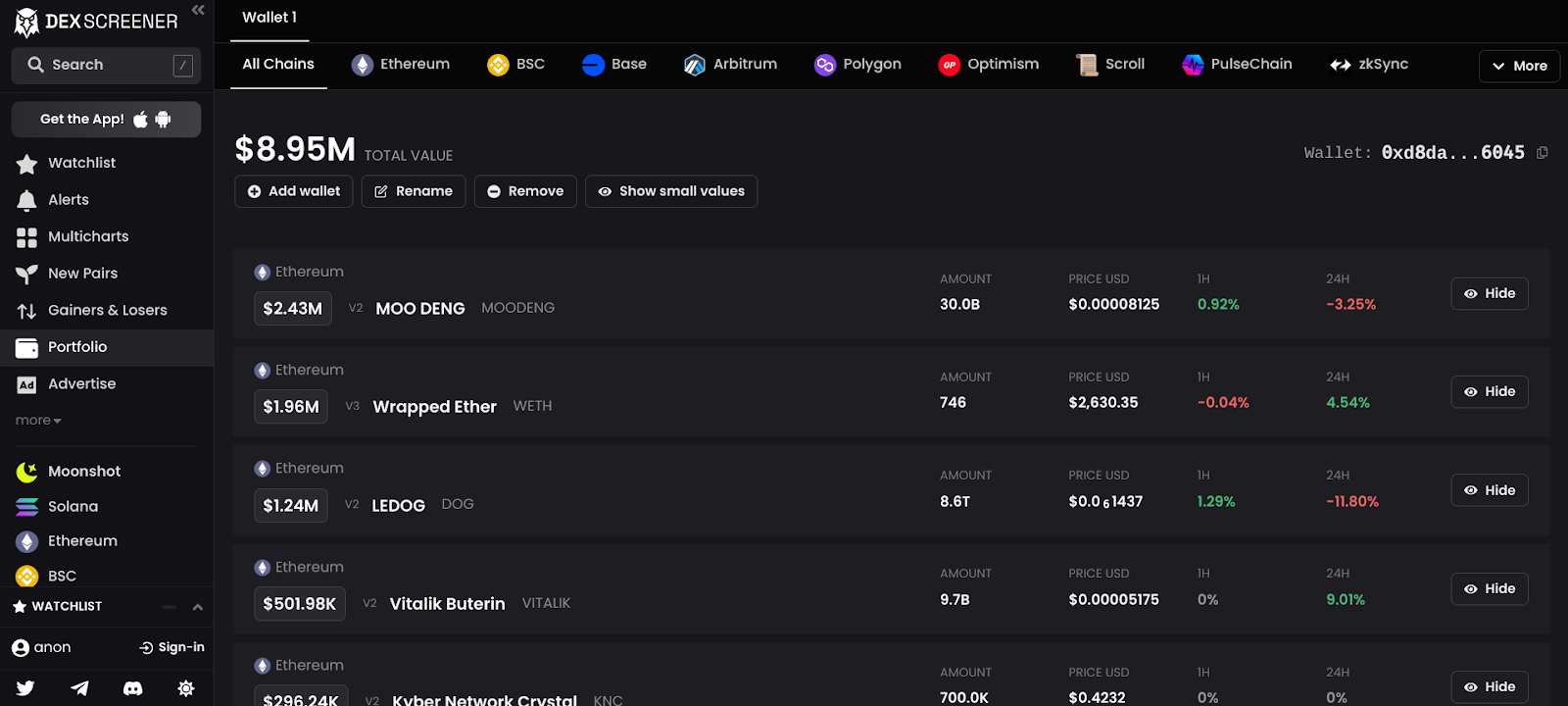Click the $8.95M total value
The height and width of the screenshot is (706, 1568).
(295, 149)
